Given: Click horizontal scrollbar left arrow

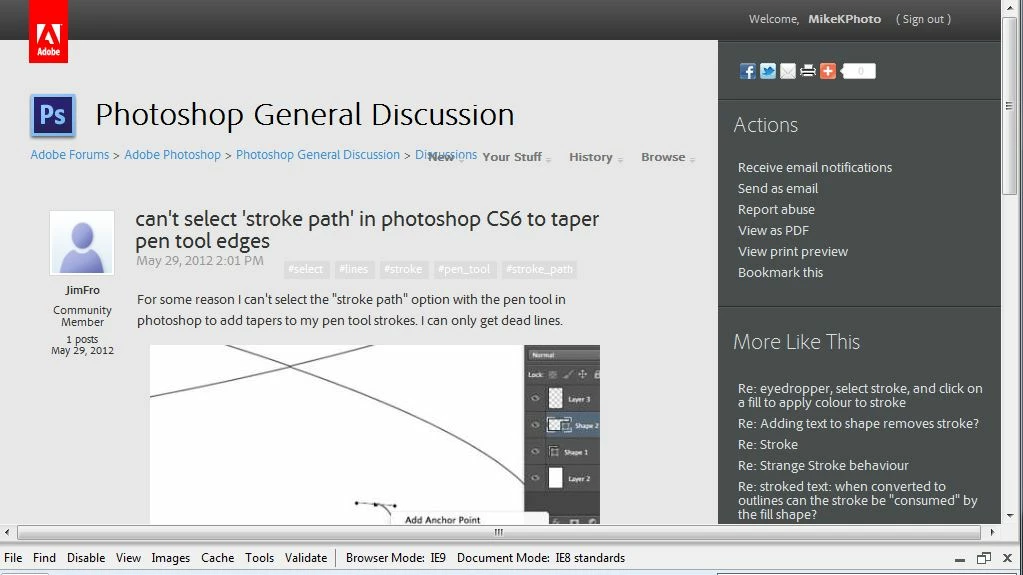Looking at the screenshot, I should tap(7, 533).
